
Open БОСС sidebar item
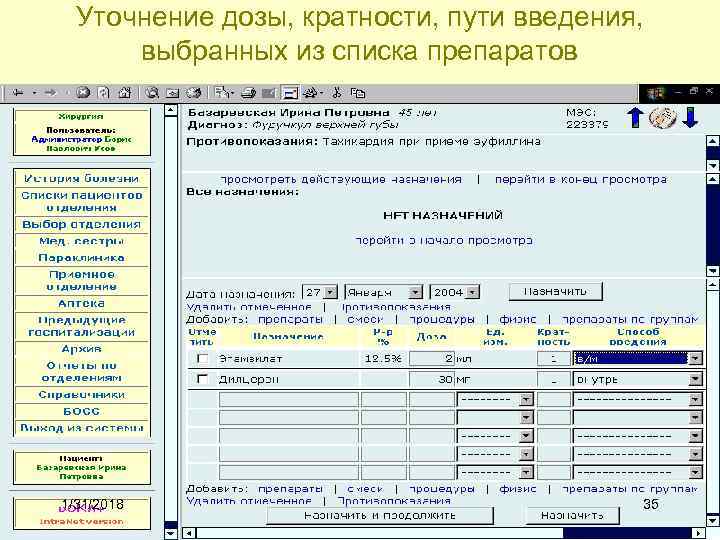82,411
